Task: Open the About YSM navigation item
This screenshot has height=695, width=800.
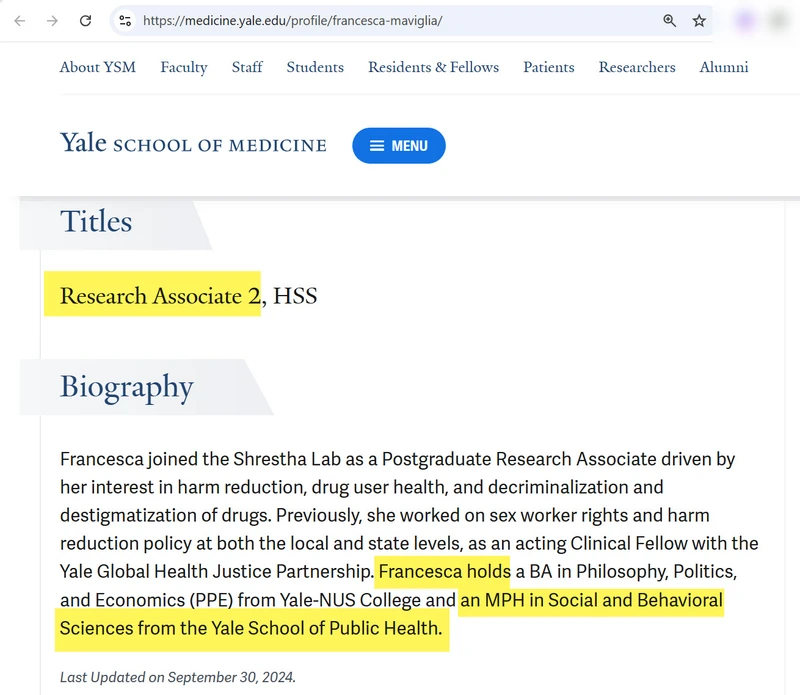Action: tap(98, 67)
